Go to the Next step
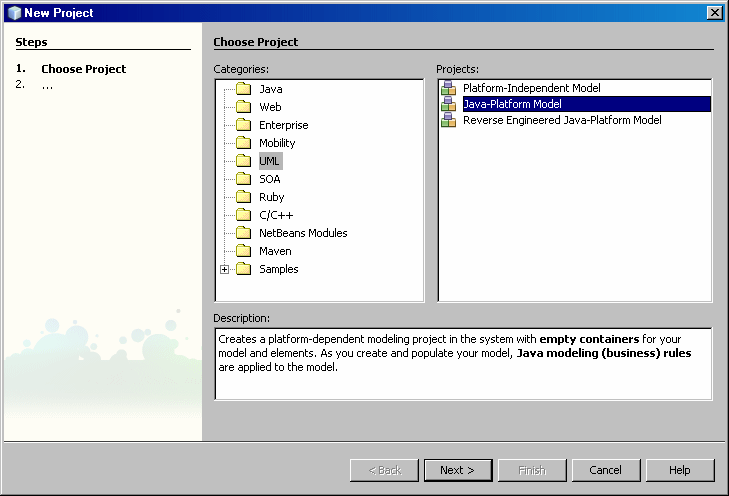Viewport: 729px width, 496px height. pos(458,470)
